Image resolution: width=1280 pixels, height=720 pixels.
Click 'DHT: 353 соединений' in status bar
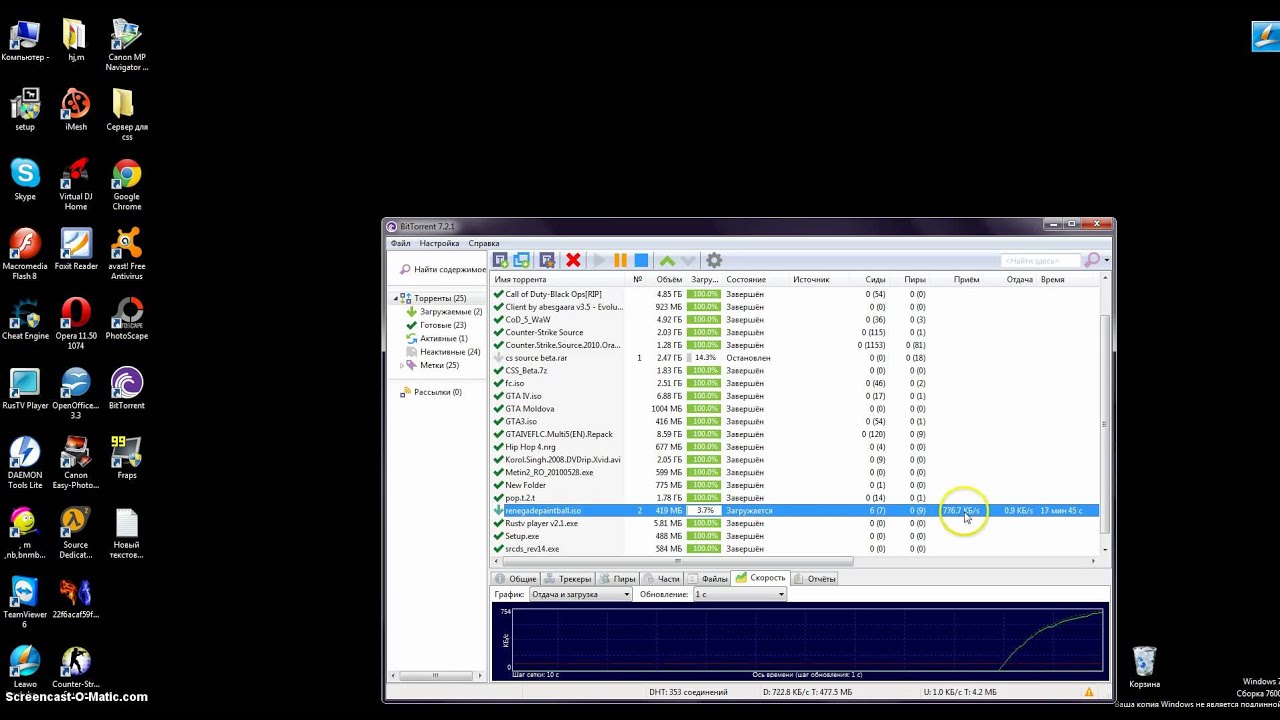(x=688, y=692)
